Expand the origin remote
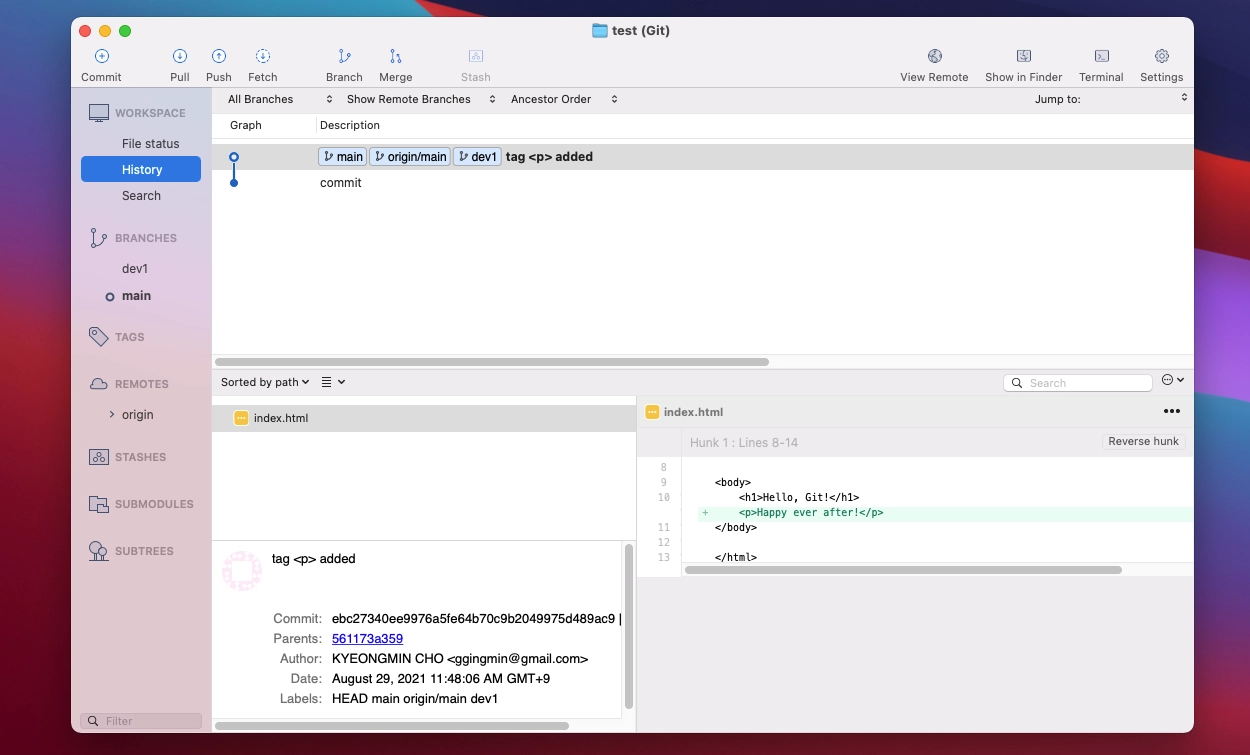Screen dimensions: 1250x755 (x=112, y=415)
